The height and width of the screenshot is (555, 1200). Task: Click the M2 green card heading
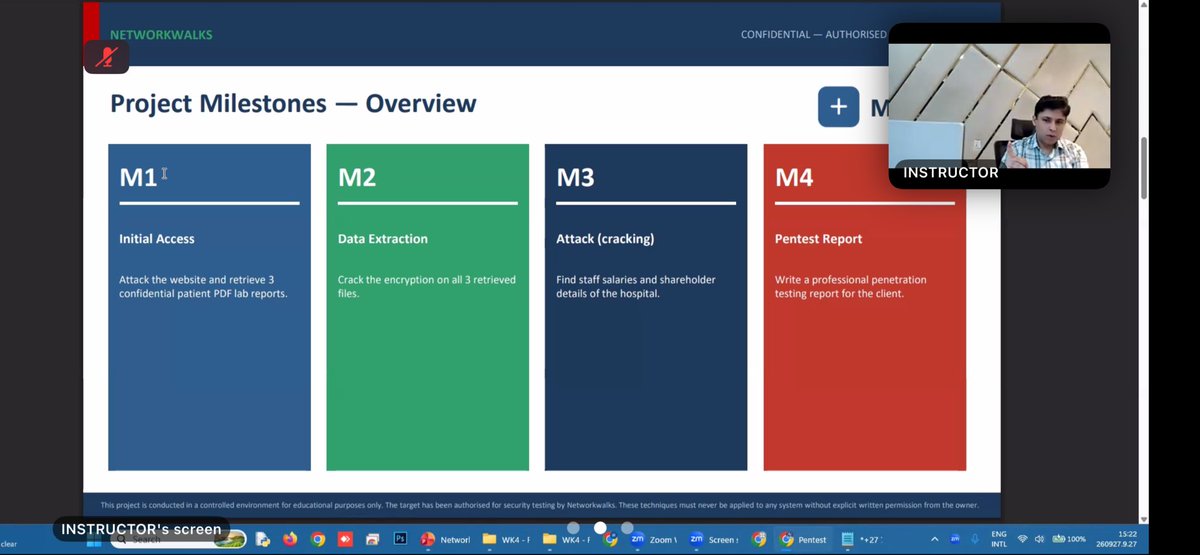pyautogui.click(x=357, y=177)
